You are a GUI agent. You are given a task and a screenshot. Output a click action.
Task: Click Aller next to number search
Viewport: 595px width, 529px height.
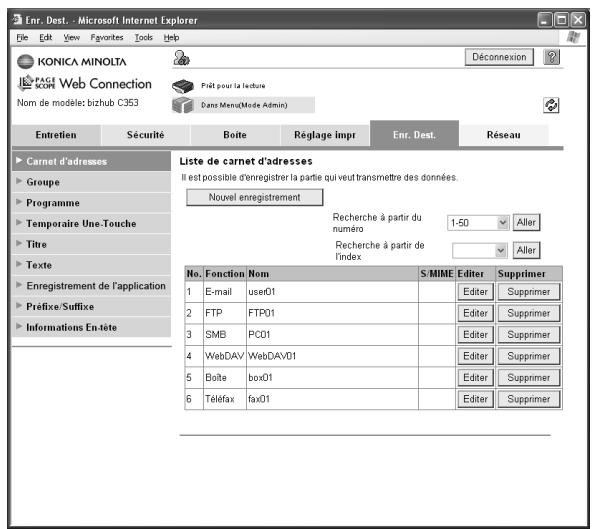526,222
